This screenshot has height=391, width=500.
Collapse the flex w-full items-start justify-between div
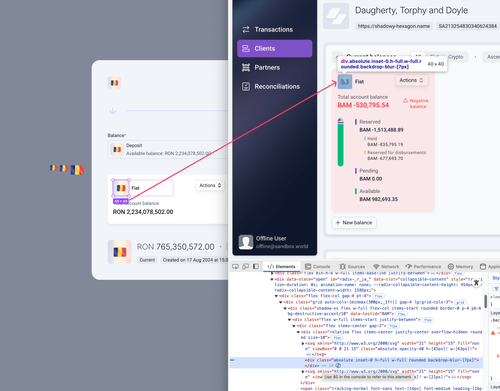click(289, 320)
